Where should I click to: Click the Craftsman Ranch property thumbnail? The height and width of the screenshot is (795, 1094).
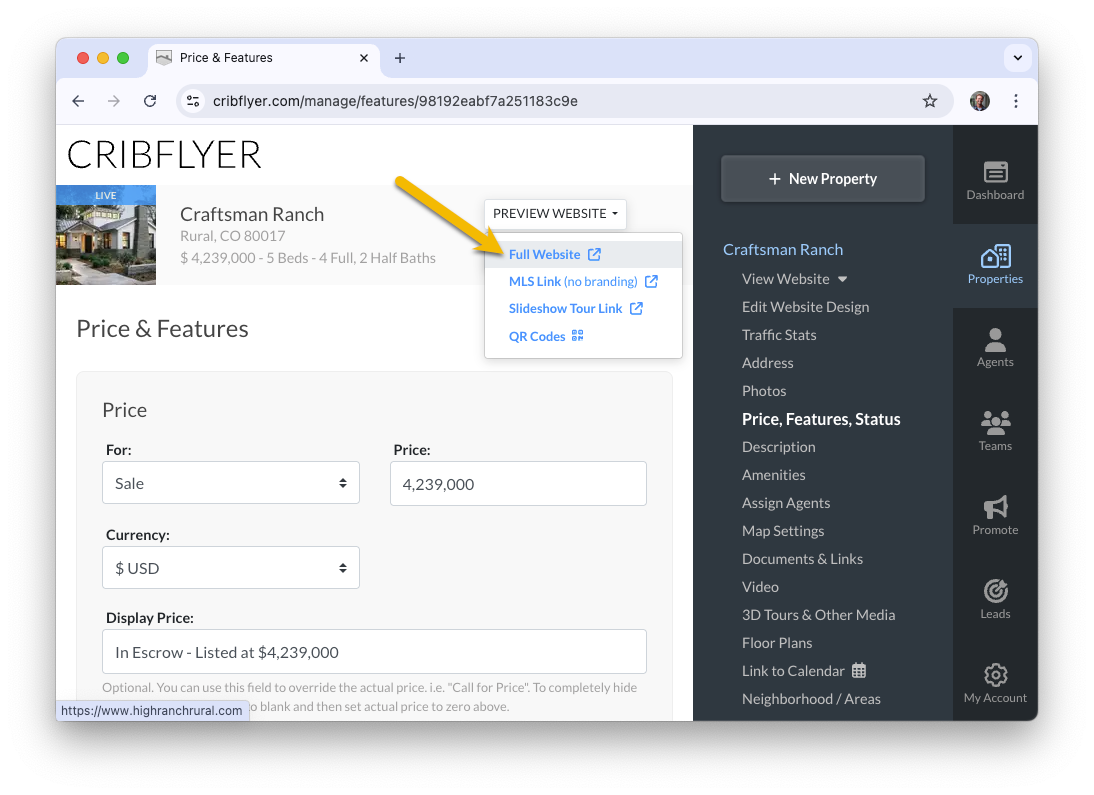coord(106,235)
